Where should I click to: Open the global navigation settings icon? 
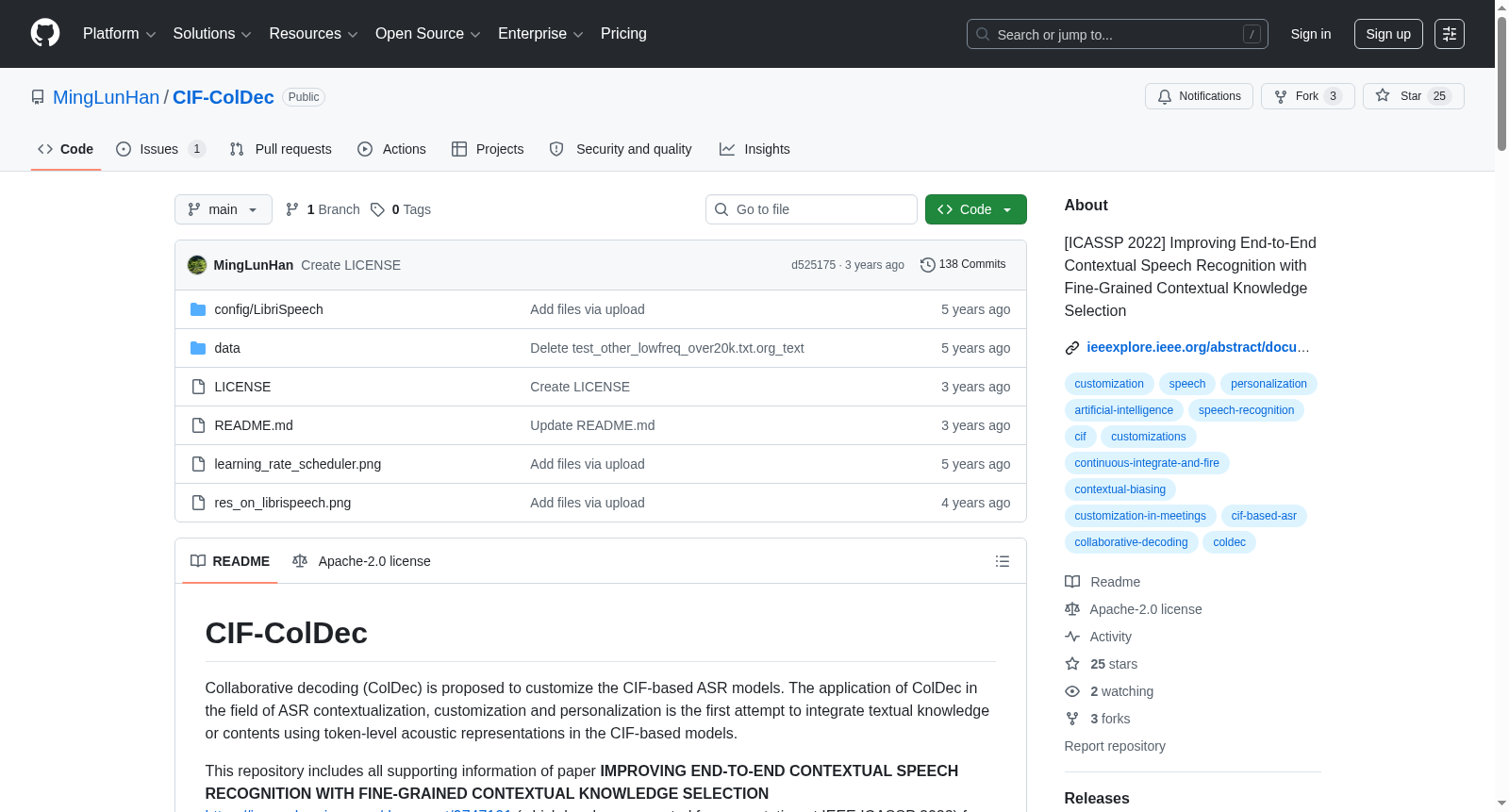(x=1450, y=34)
